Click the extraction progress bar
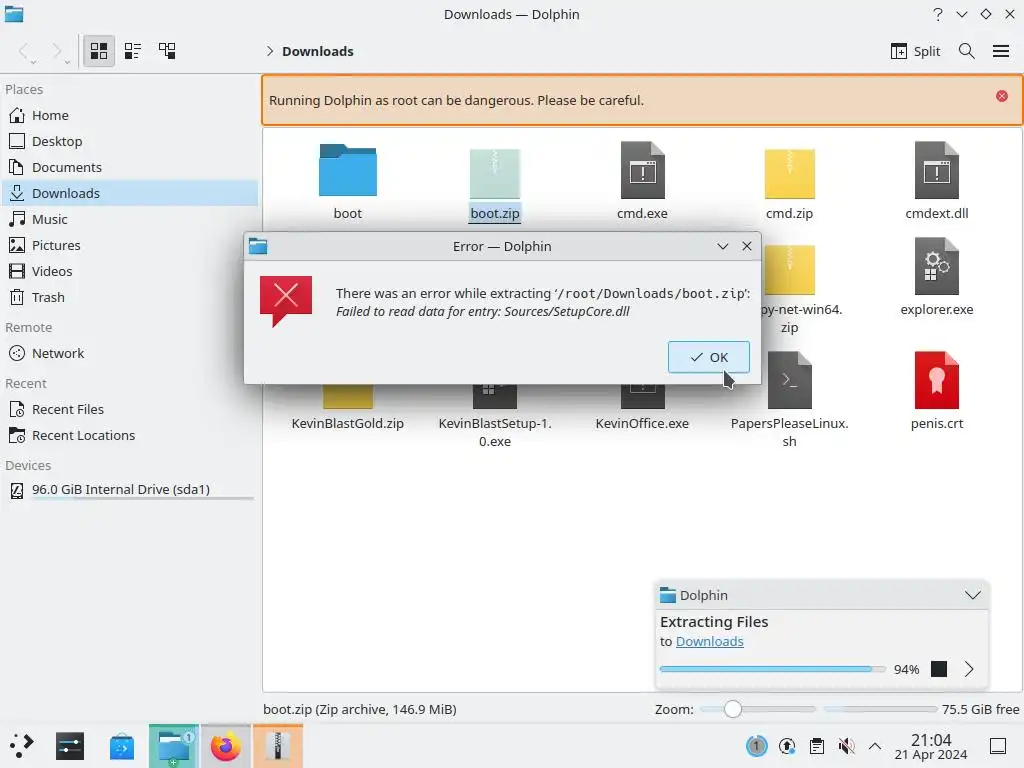Screen dimensions: 1024x768 (772, 669)
